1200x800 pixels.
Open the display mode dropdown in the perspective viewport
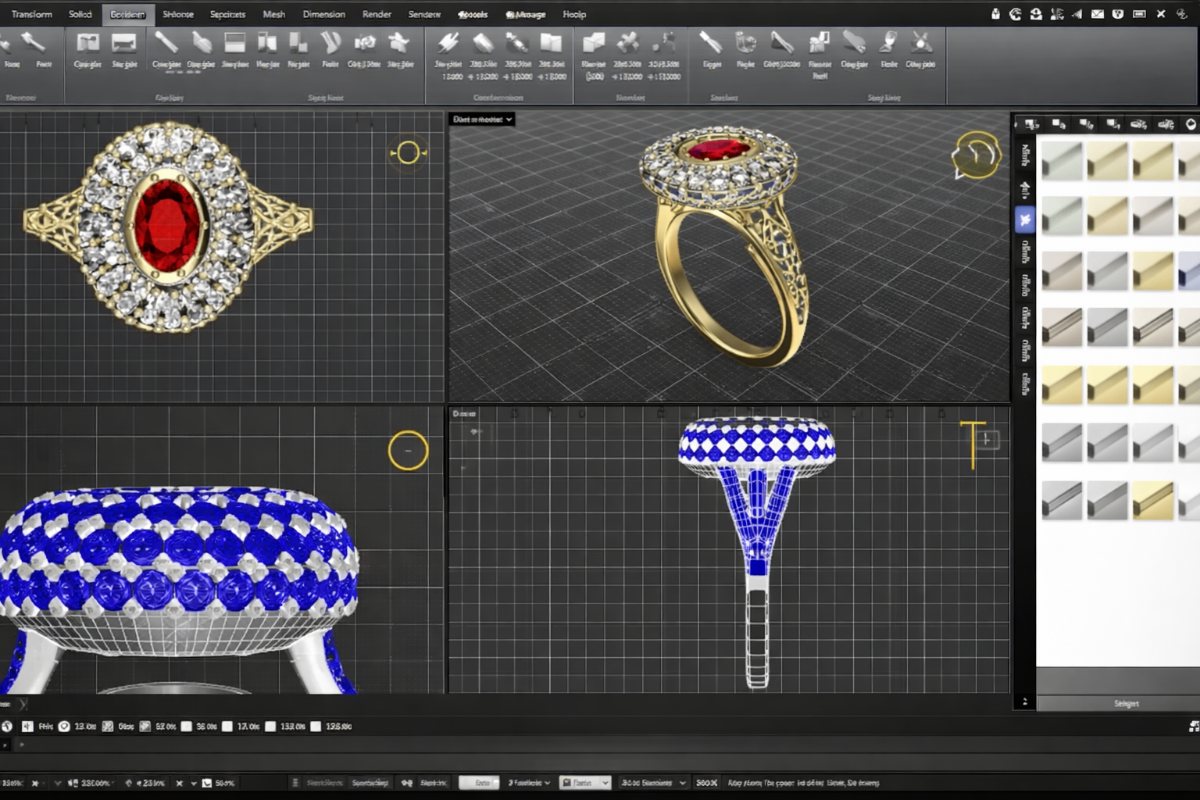point(483,119)
